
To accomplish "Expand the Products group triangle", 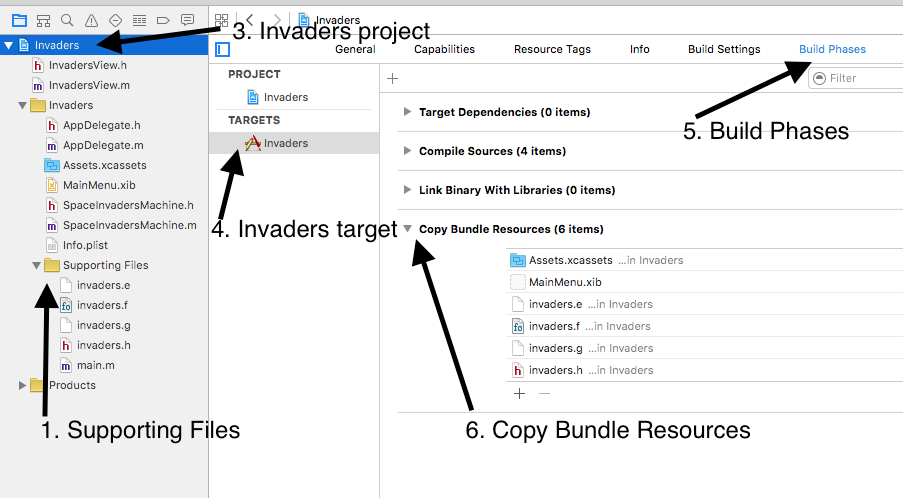I will coord(22,385).
